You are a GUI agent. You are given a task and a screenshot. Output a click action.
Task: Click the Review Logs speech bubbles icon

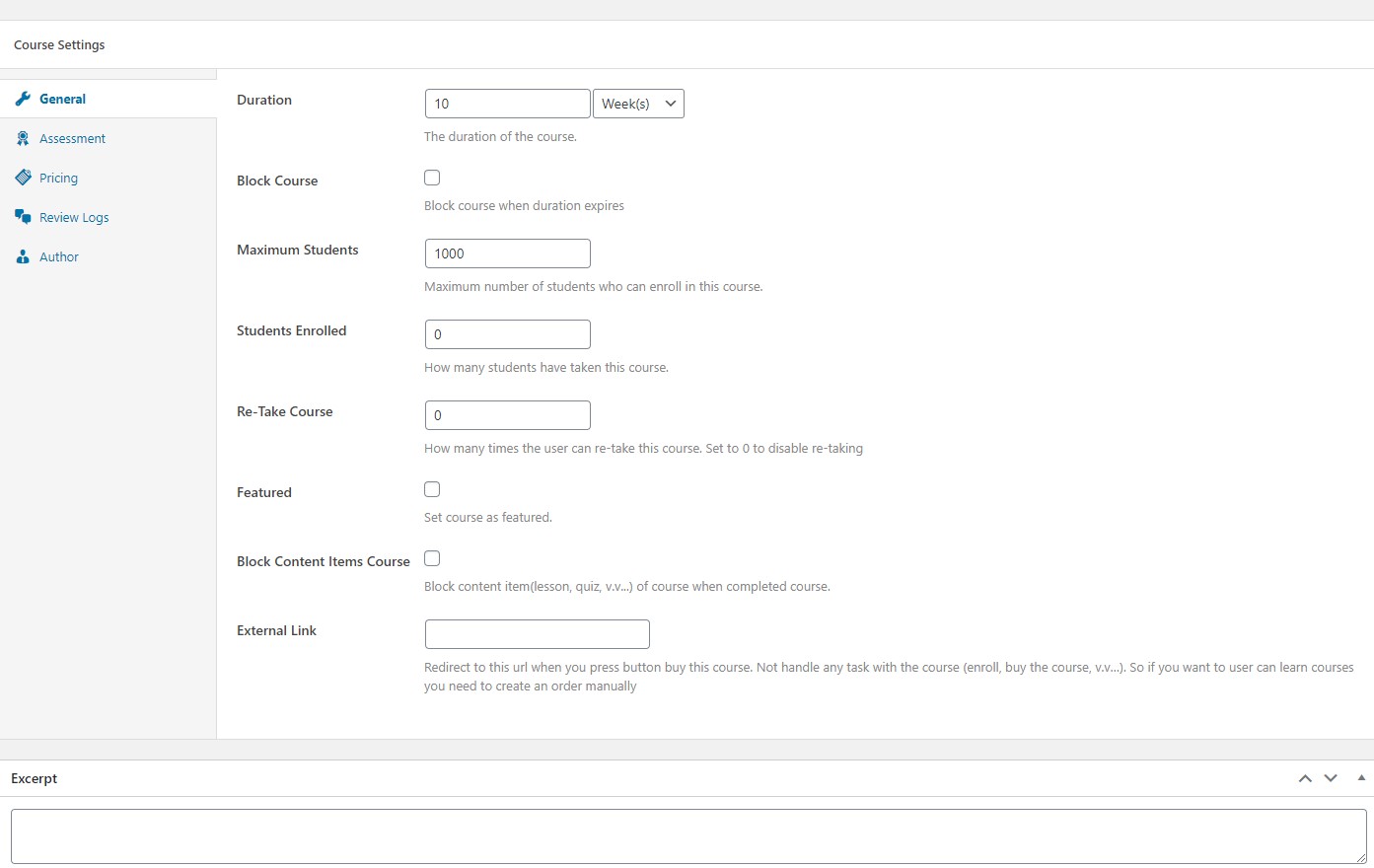[23, 217]
